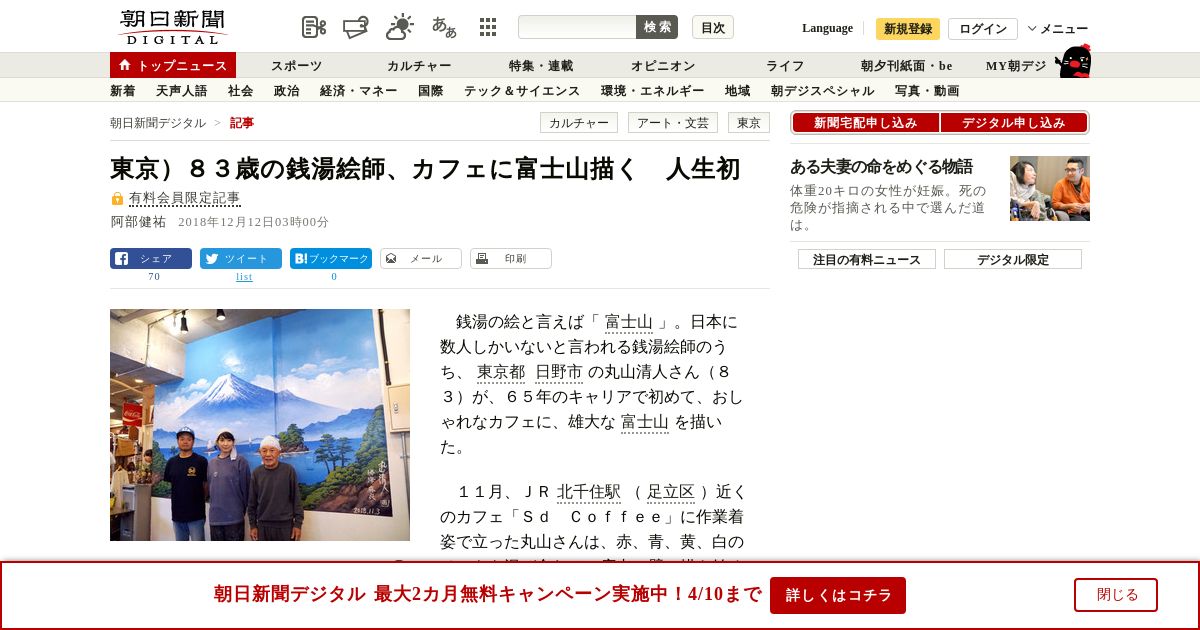Click the 記事 breadcrumb item
1200x630 pixels.
242,123
